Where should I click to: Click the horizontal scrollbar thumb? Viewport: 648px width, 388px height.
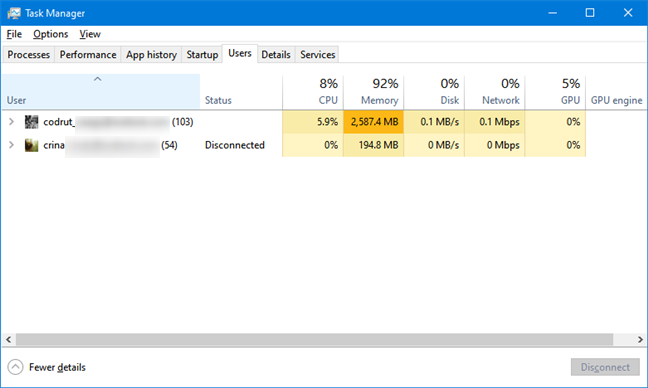(314, 339)
